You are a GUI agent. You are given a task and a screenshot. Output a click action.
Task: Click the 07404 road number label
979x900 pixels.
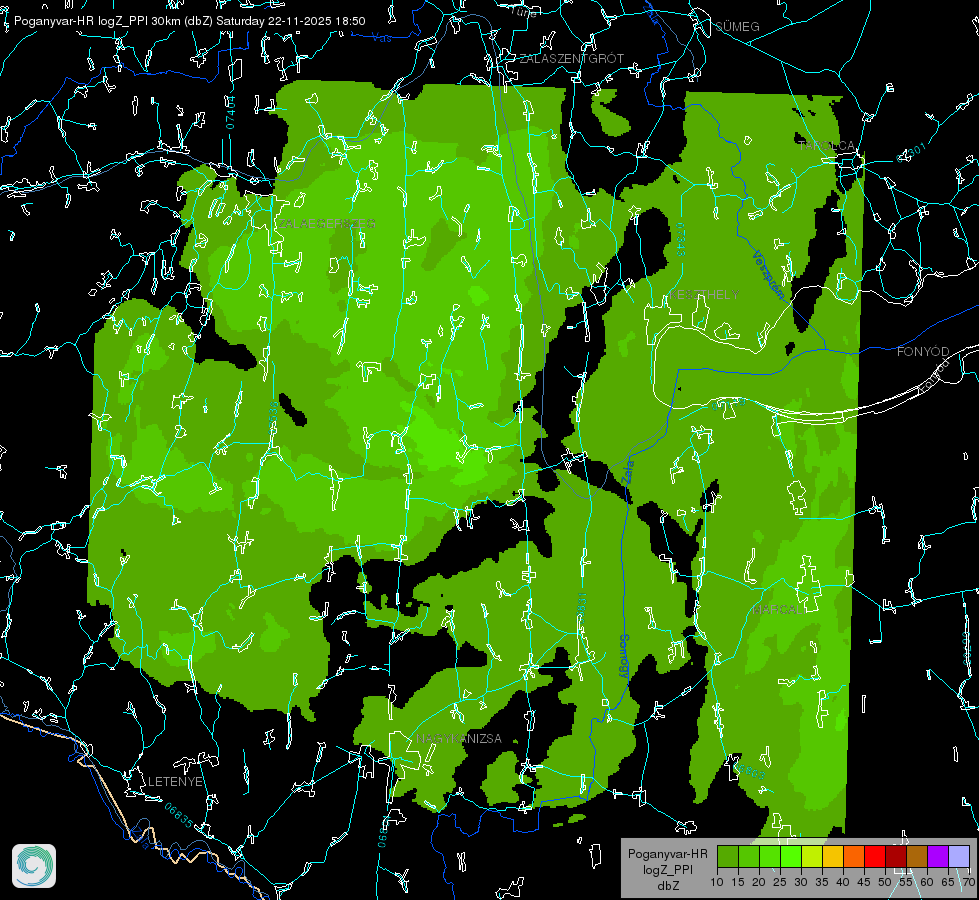pos(231,112)
